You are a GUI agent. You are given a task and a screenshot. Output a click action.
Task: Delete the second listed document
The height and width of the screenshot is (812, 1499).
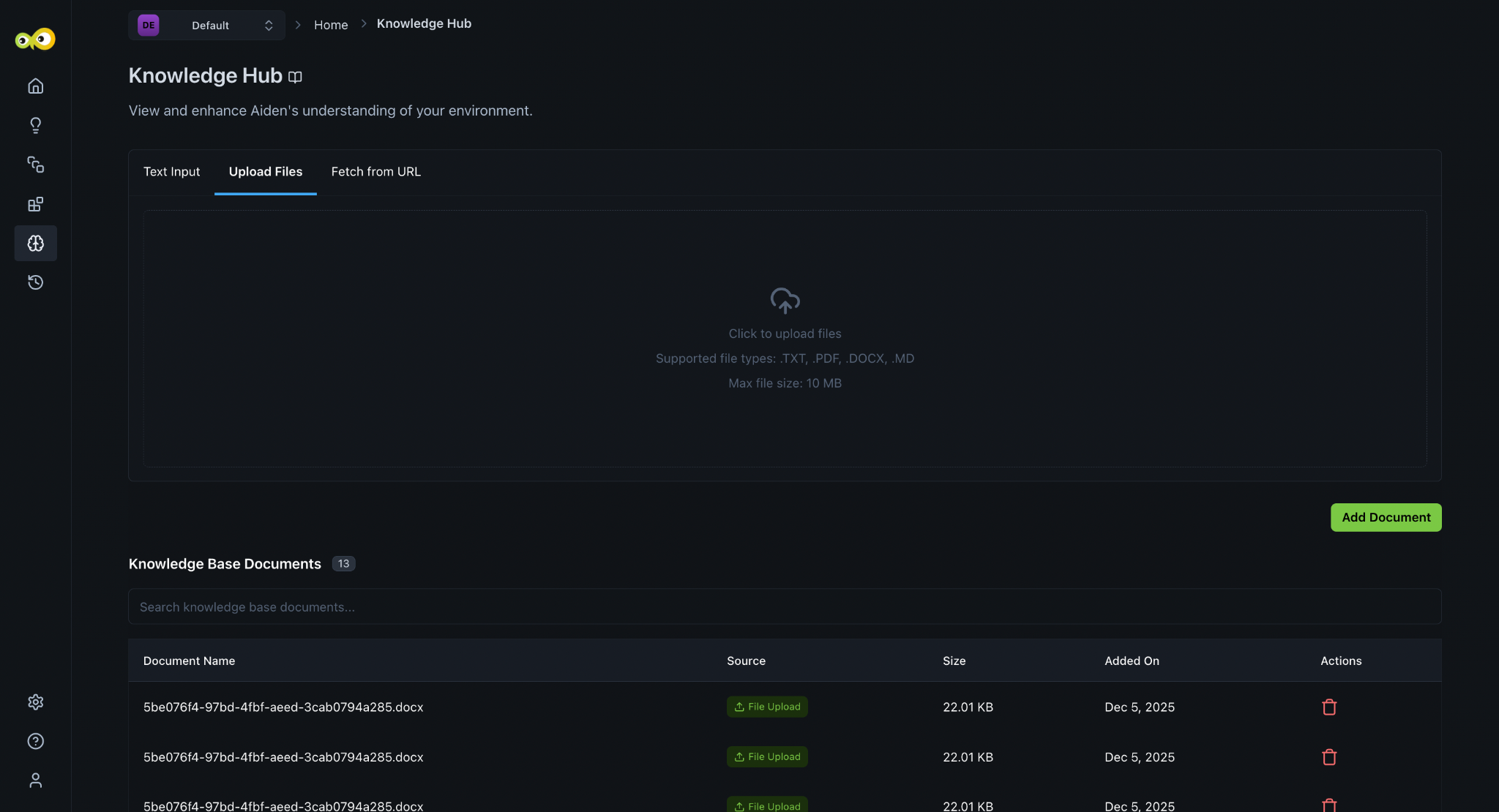(x=1329, y=757)
